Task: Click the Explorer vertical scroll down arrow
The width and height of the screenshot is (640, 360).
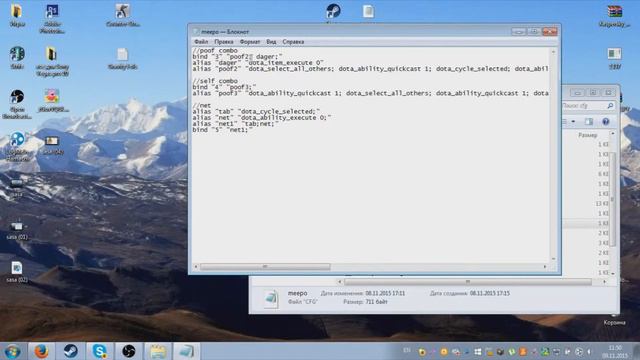Action: point(613,273)
